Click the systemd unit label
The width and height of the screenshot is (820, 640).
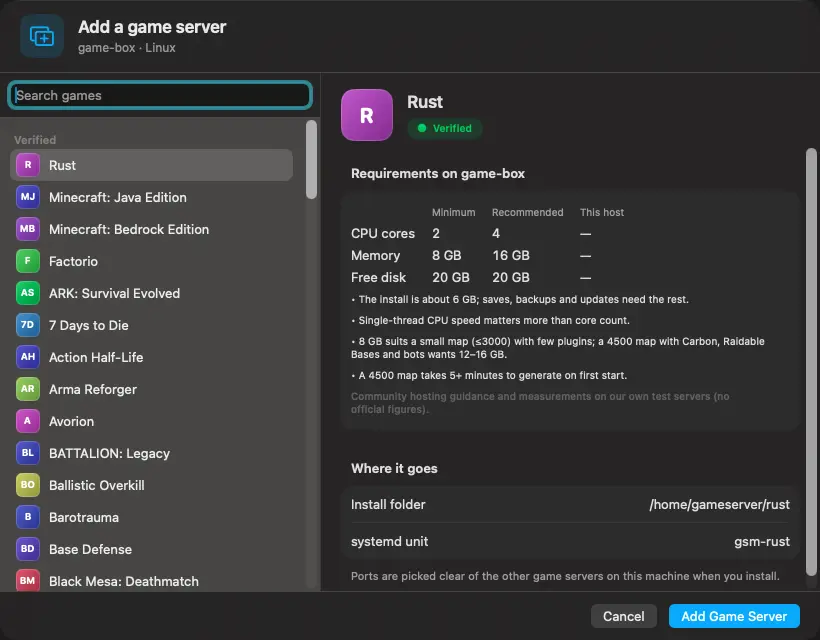coord(389,542)
